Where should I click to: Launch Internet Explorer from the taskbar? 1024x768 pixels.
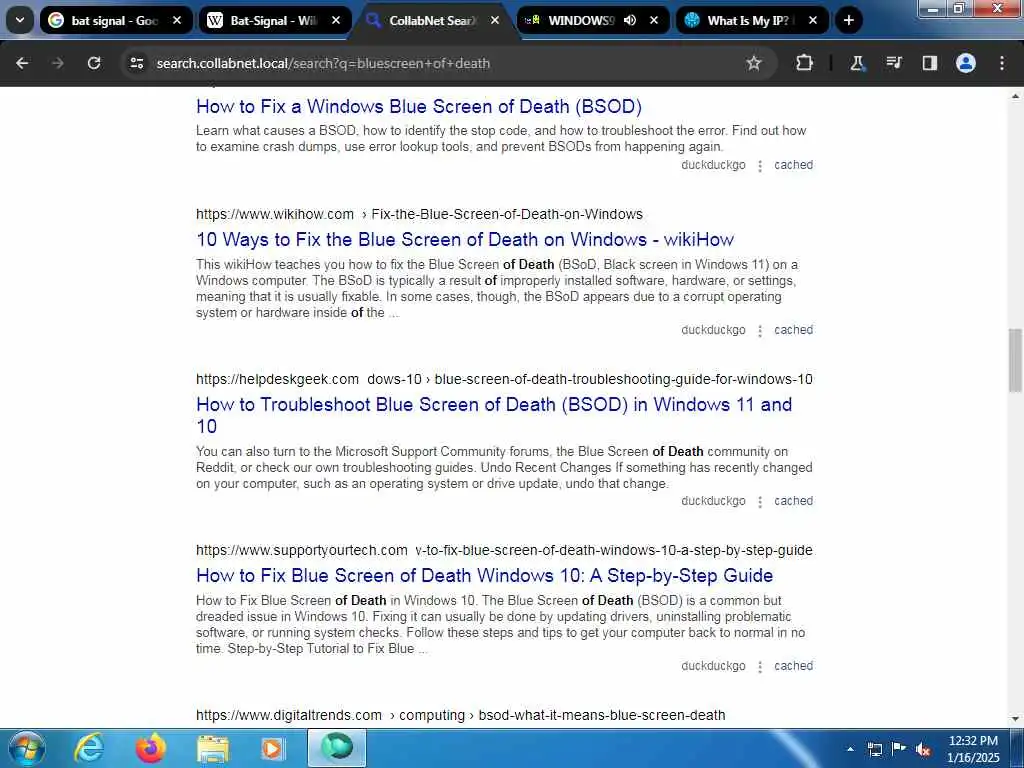coord(89,748)
